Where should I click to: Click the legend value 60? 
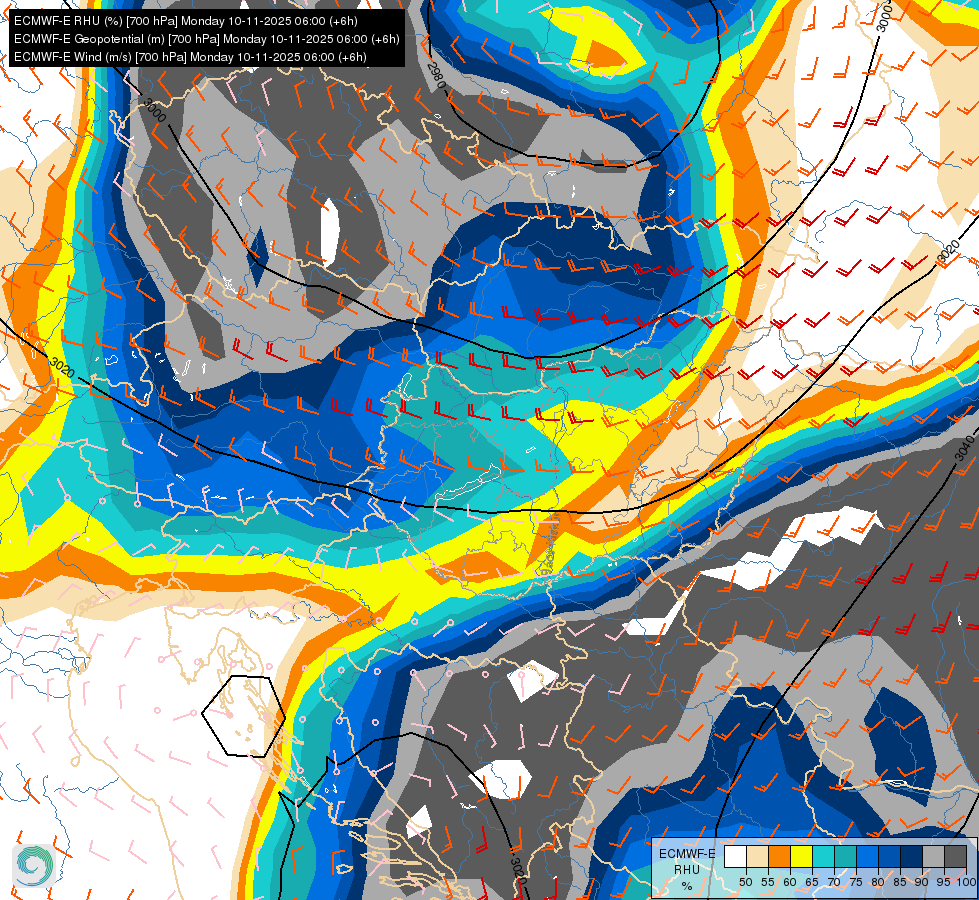(790, 882)
